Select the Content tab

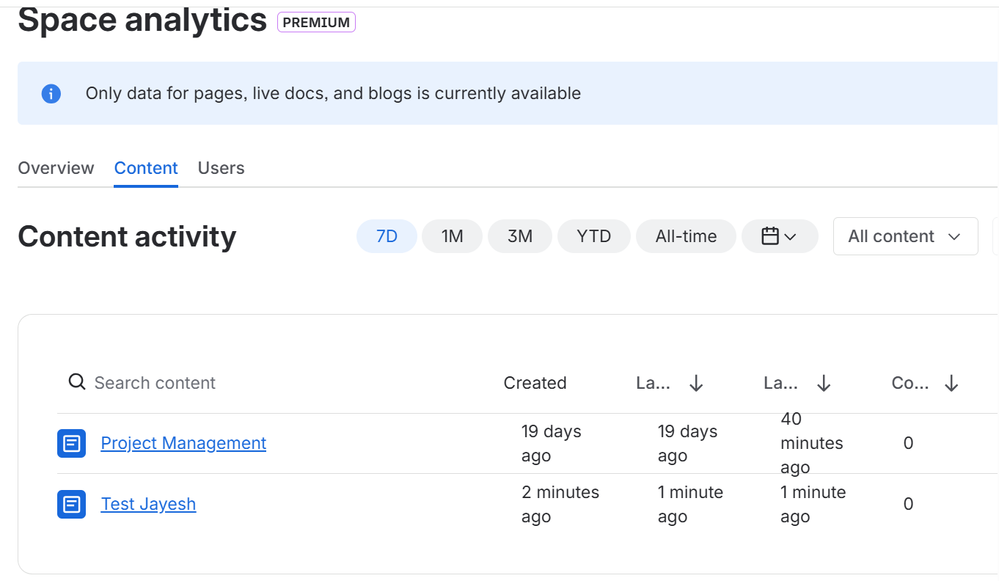146,168
